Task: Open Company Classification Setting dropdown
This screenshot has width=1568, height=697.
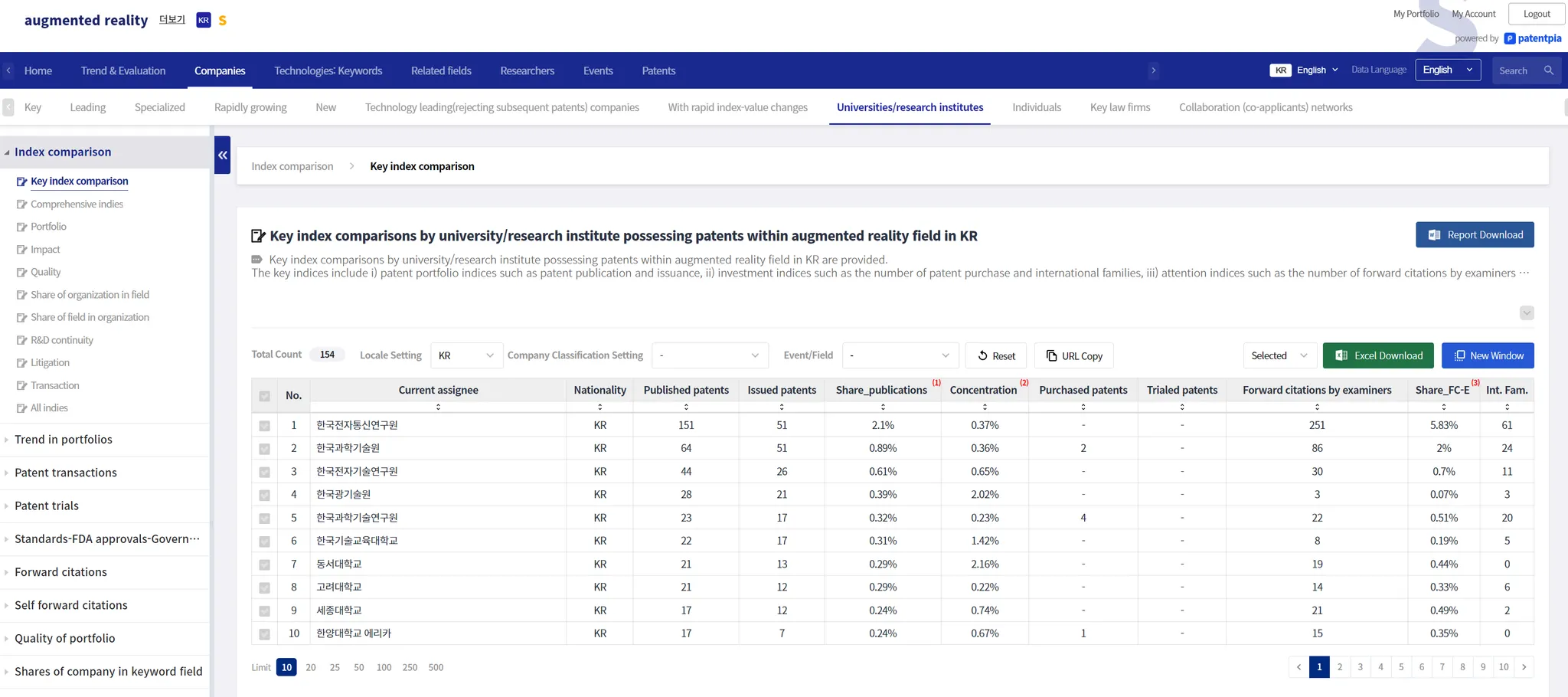Action: pos(709,355)
